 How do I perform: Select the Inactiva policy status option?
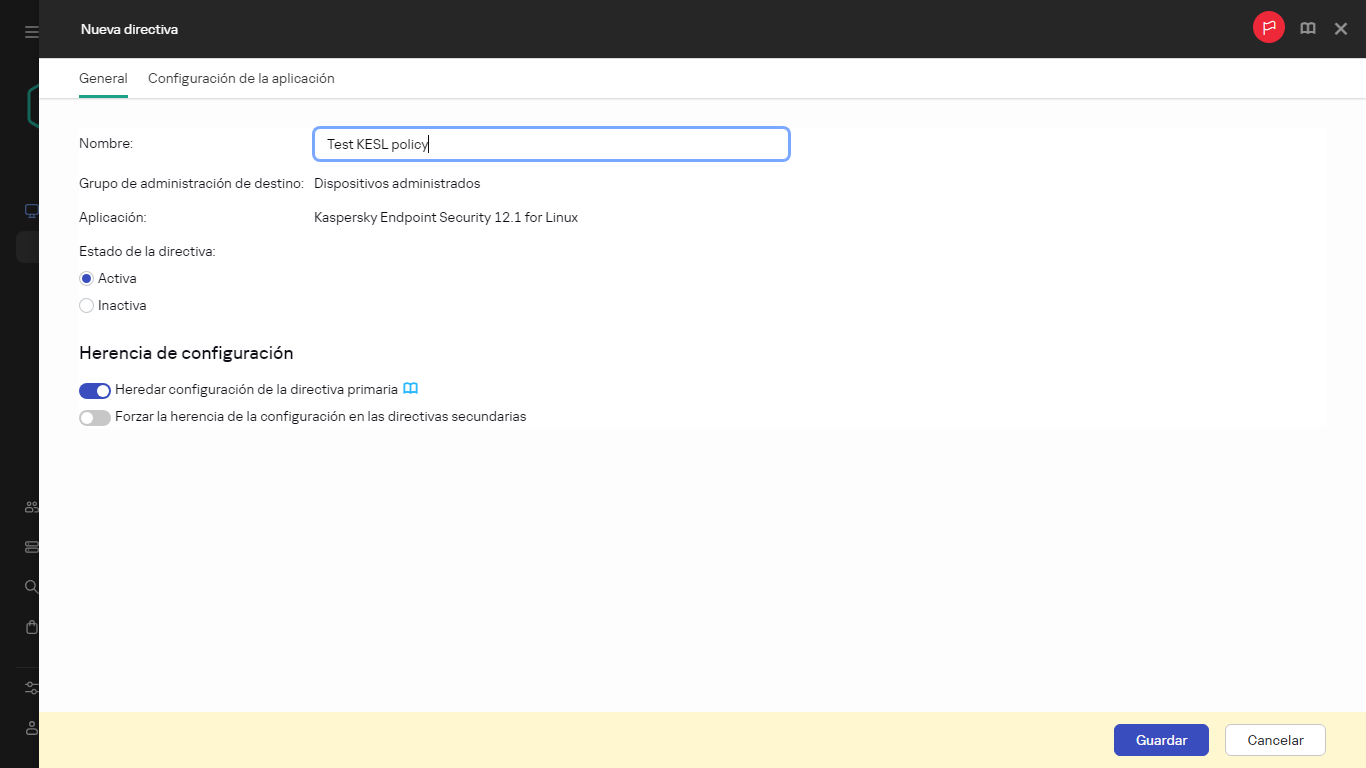[86, 305]
